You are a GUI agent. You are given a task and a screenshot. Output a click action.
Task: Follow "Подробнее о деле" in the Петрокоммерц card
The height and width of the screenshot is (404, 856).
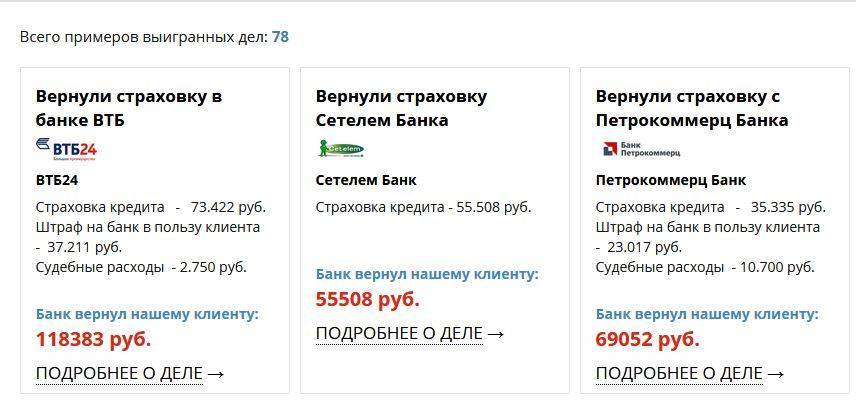(x=690, y=374)
